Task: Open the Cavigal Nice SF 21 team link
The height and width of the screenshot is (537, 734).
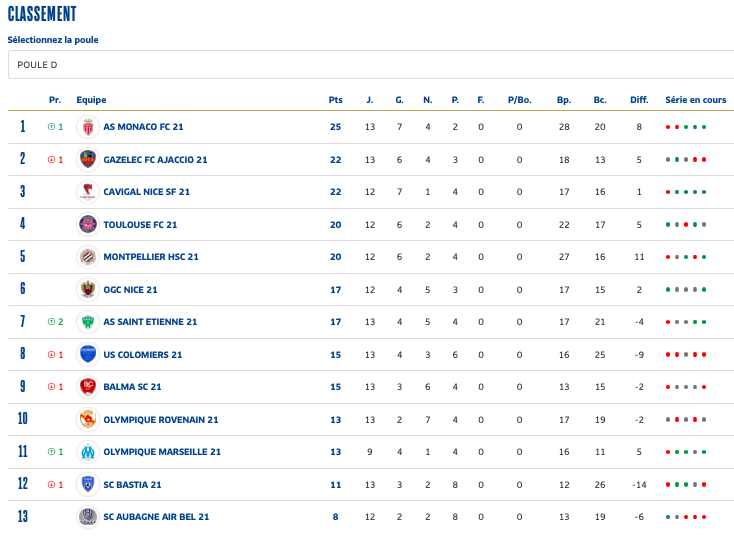Action: coord(146,192)
